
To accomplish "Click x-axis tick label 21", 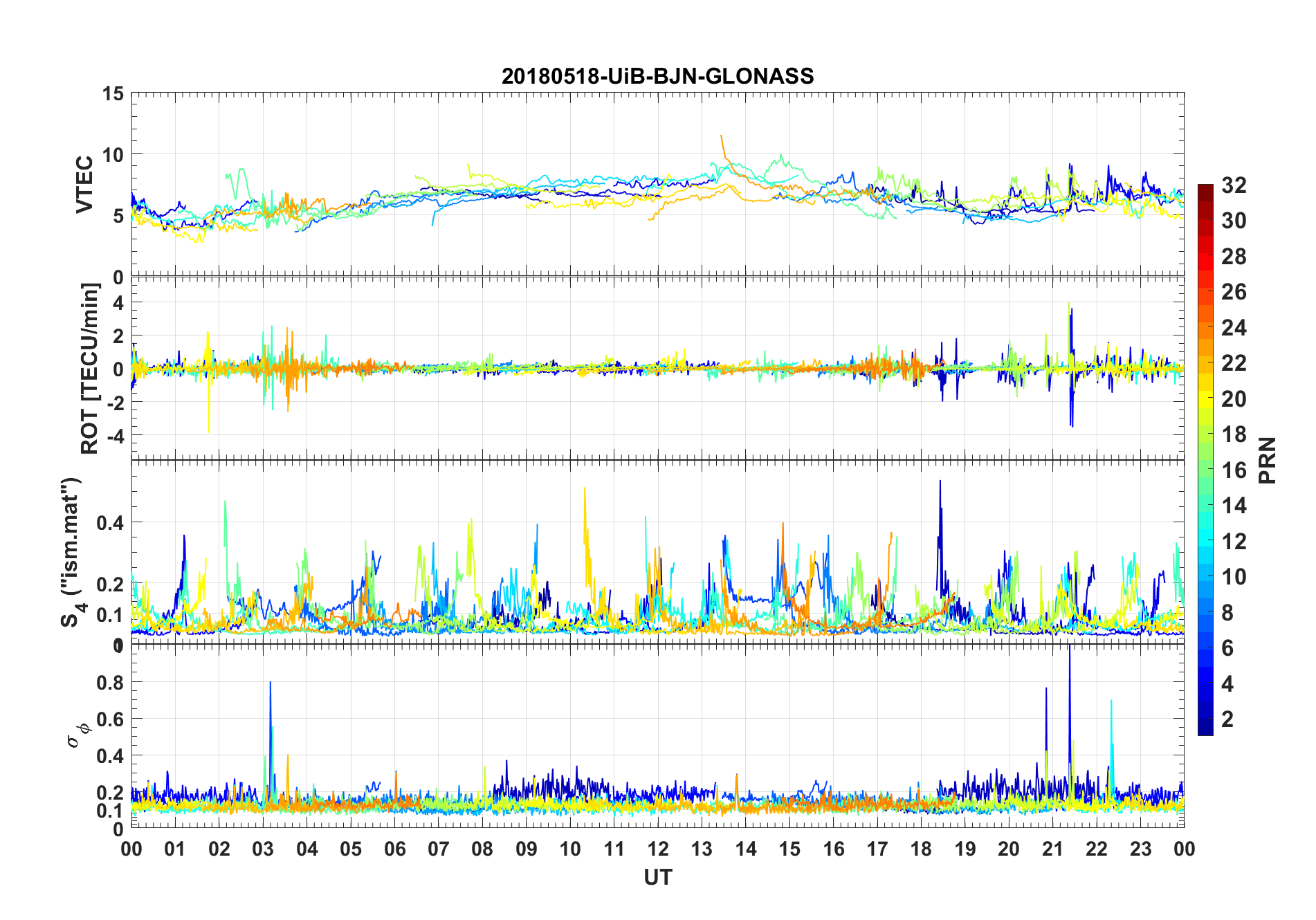I will pos(1052,849).
